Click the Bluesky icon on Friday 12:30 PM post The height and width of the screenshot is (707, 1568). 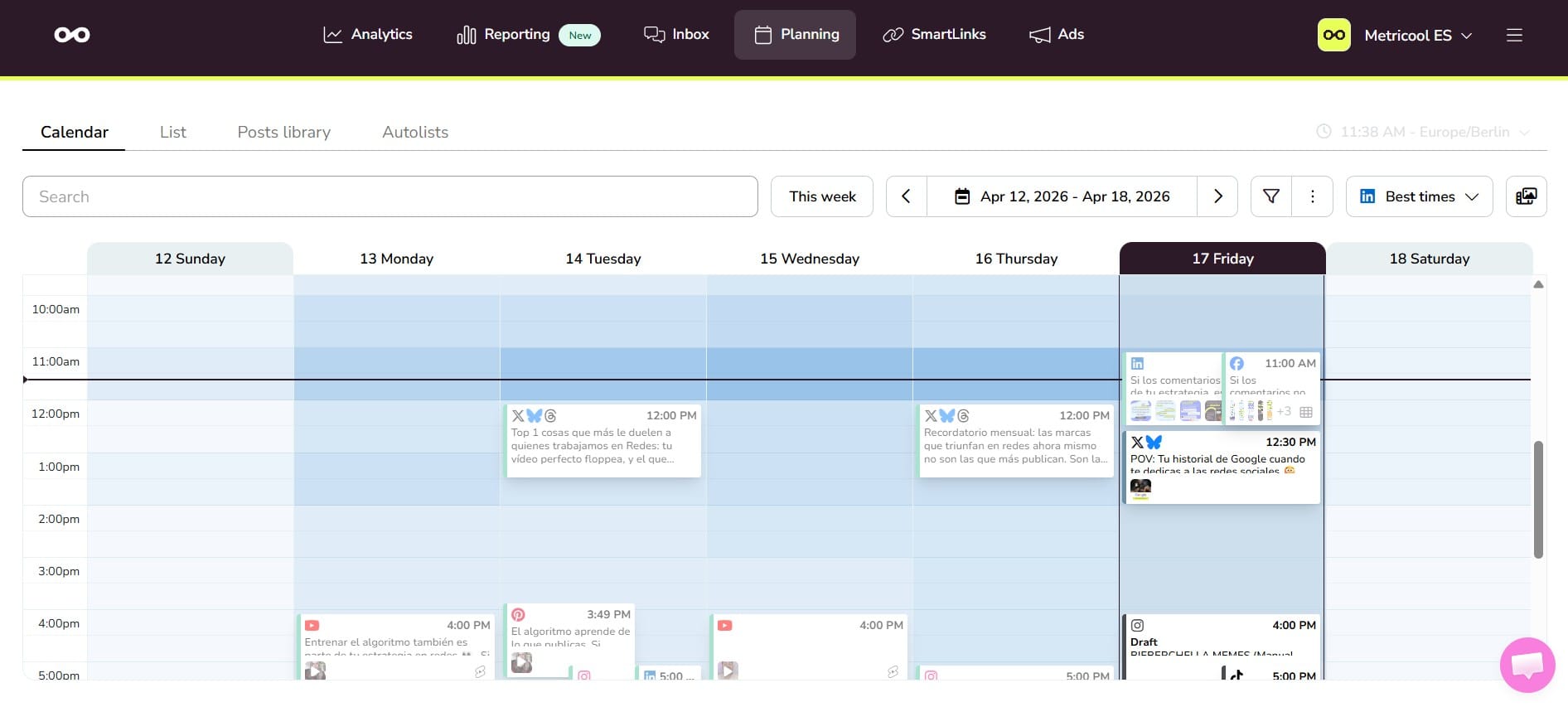pos(1154,443)
